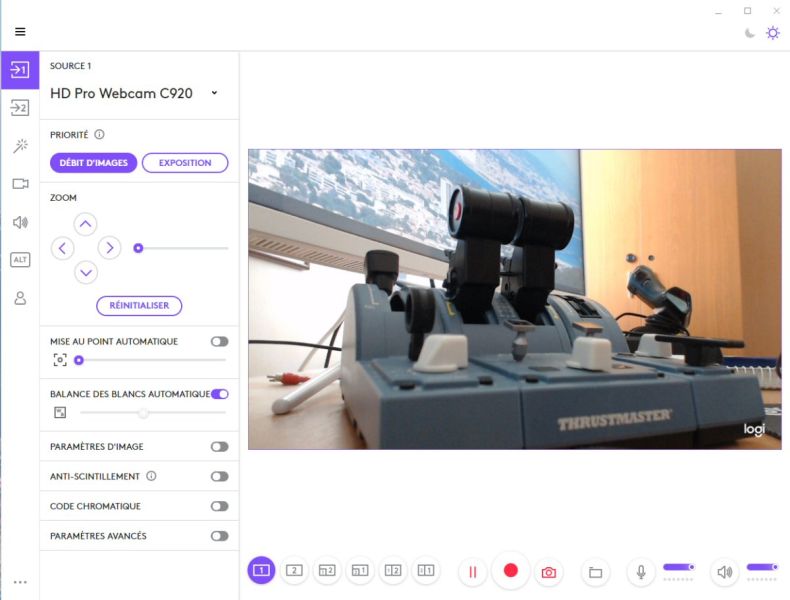Image resolution: width=790 pixels, height=600 pixels.
Task: Show info for Anti-scintillement
Action: pos(151,476)
